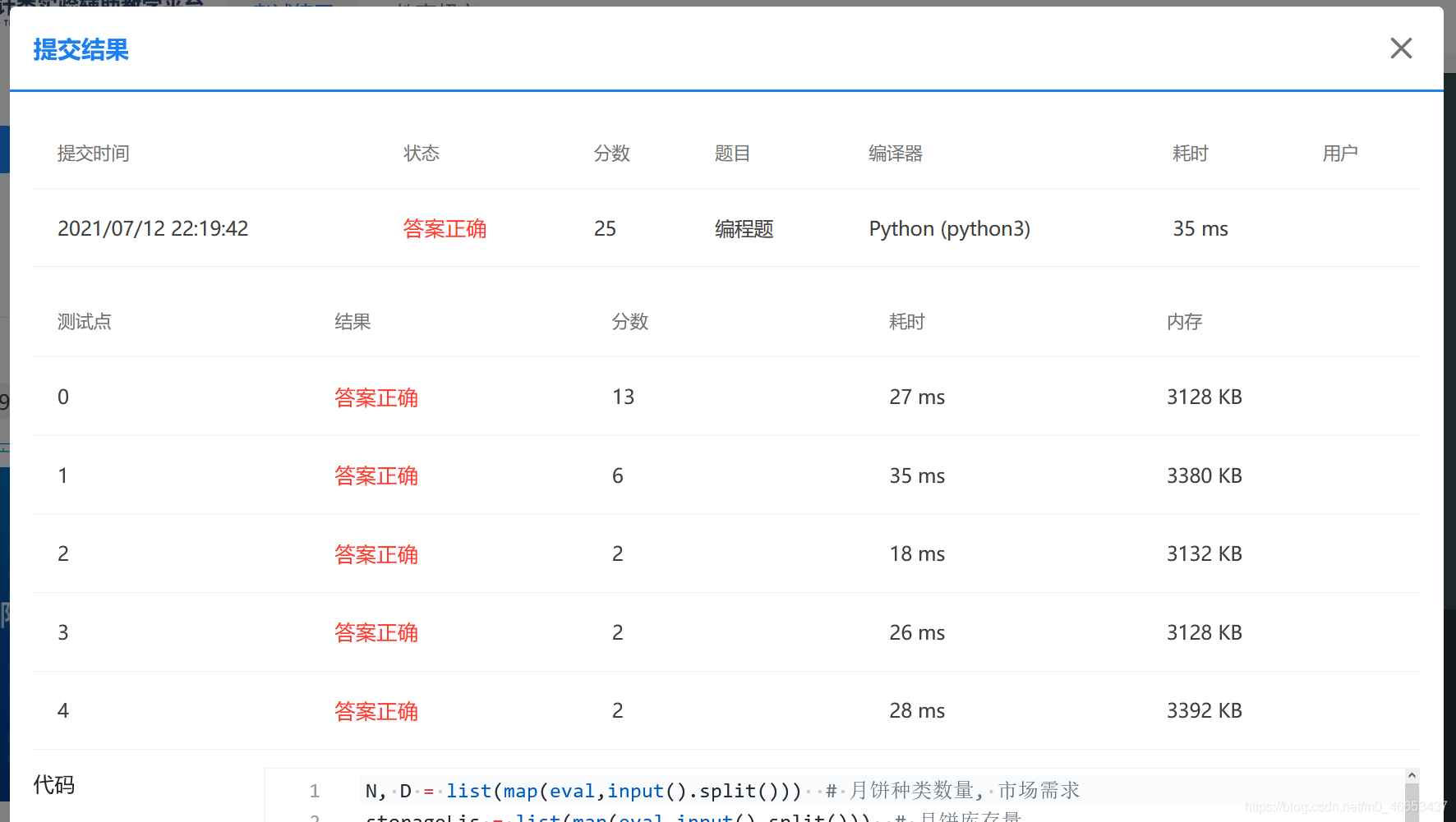Click the 状态 column header
1456x822 pixels.
click(421, 154)
